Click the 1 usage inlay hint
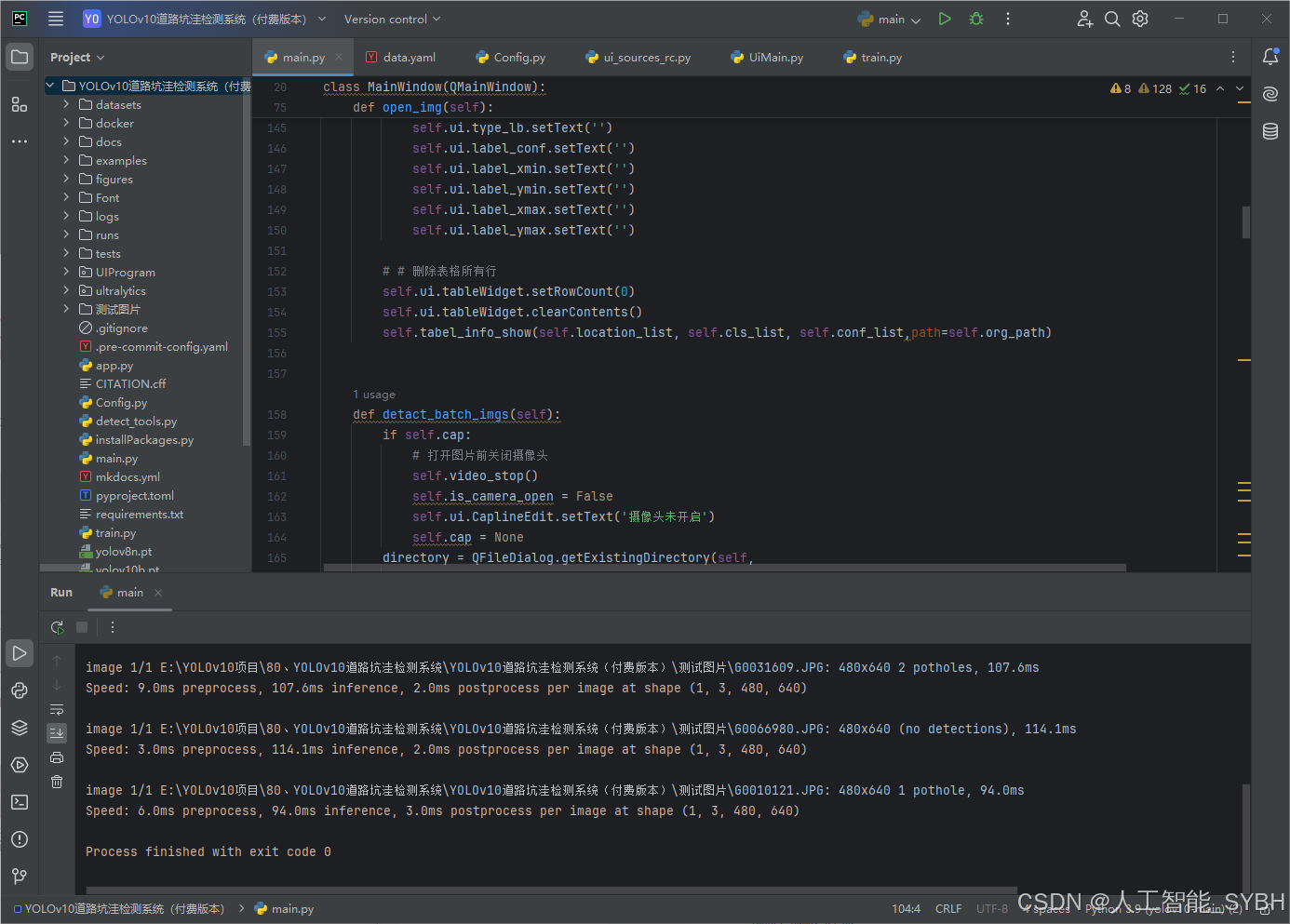Screen dimensions: 1290x924 point(374,394)
